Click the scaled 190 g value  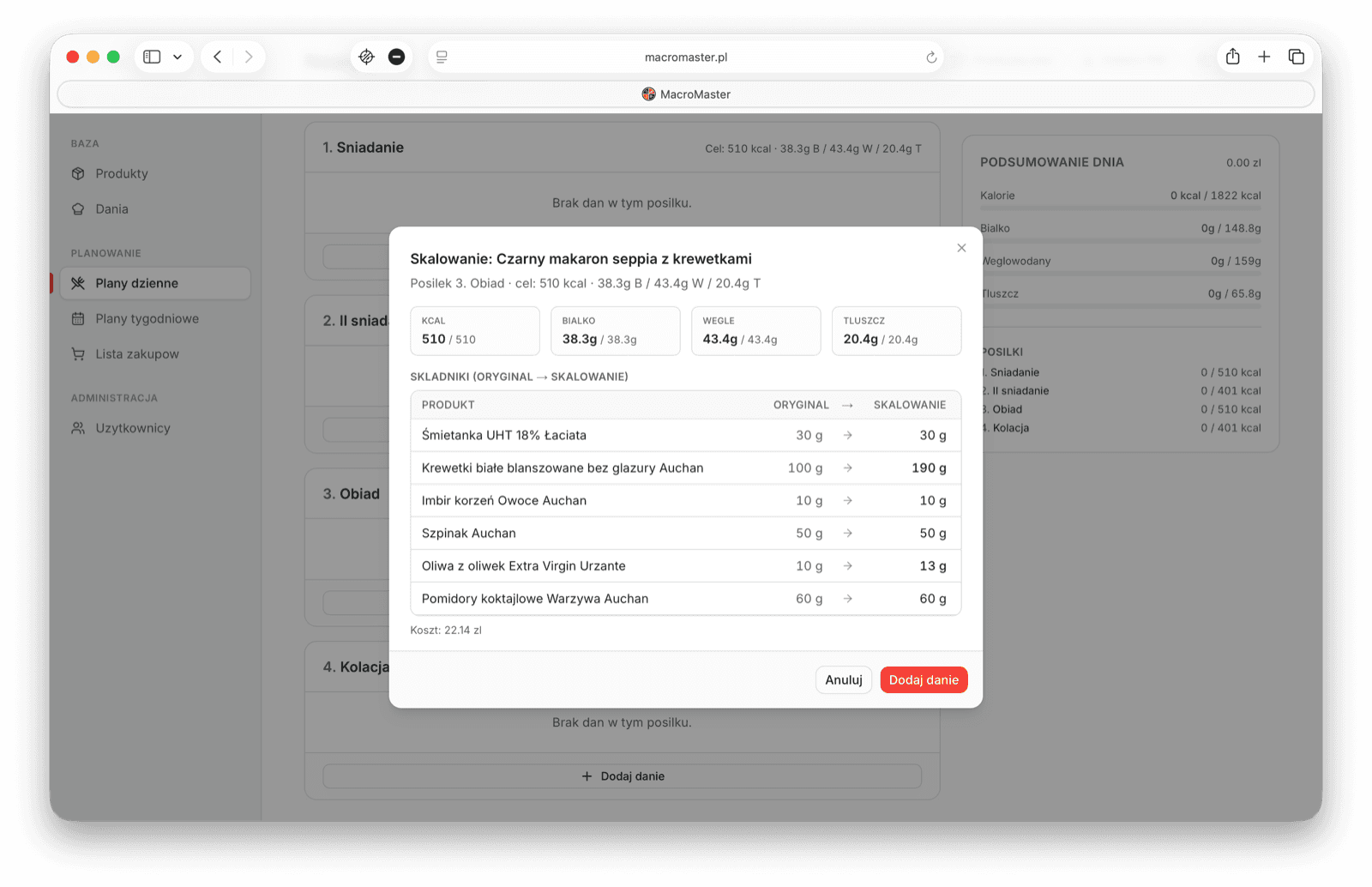point(929,468)
